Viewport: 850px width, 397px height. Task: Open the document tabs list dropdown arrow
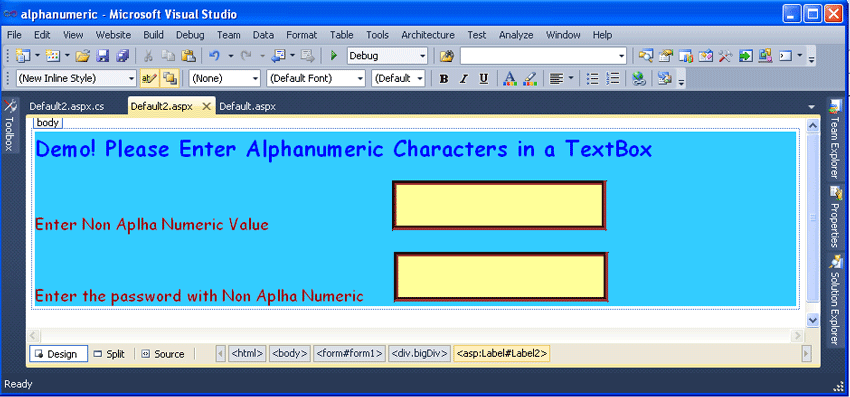coord(811,107)
